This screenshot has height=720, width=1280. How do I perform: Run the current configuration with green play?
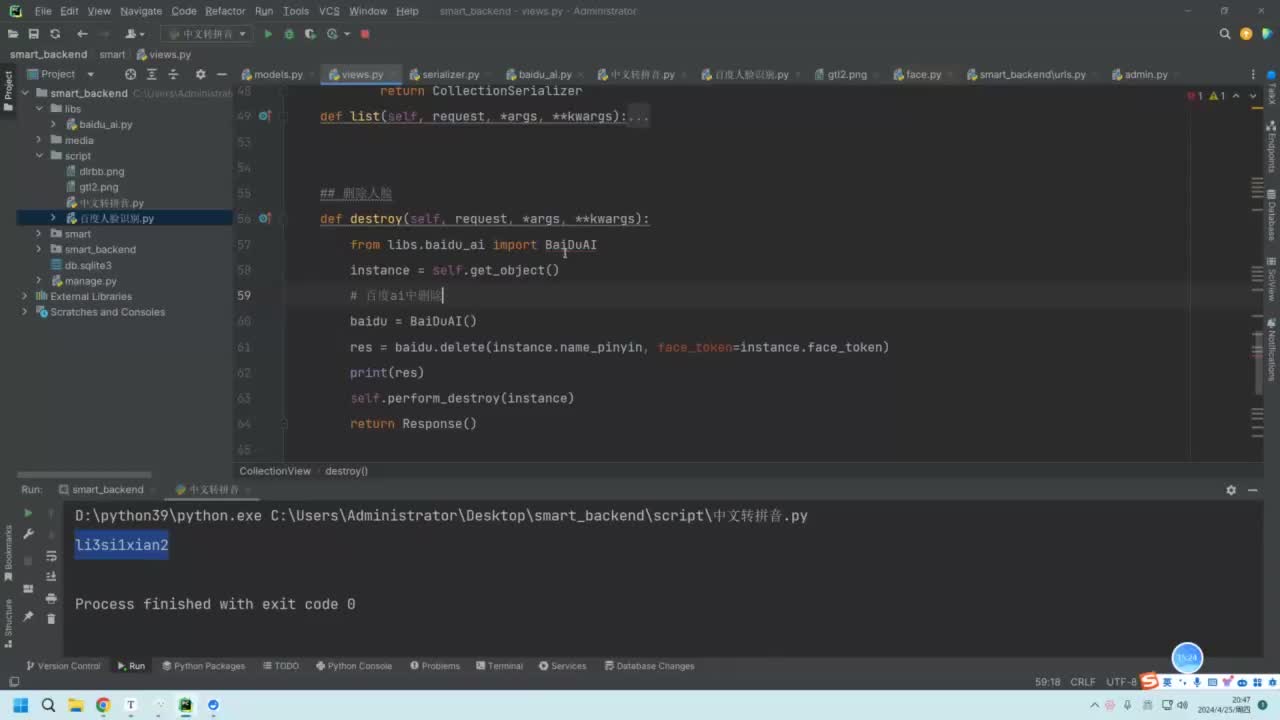pos(267,34)
